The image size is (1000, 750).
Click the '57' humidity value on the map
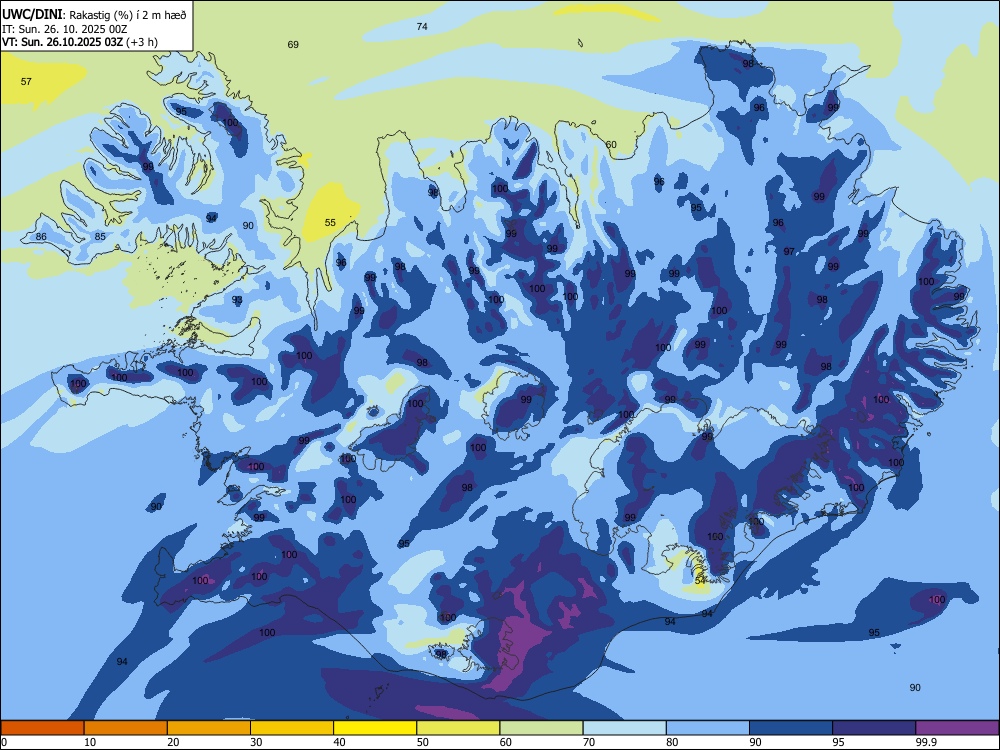click(26, 82)
